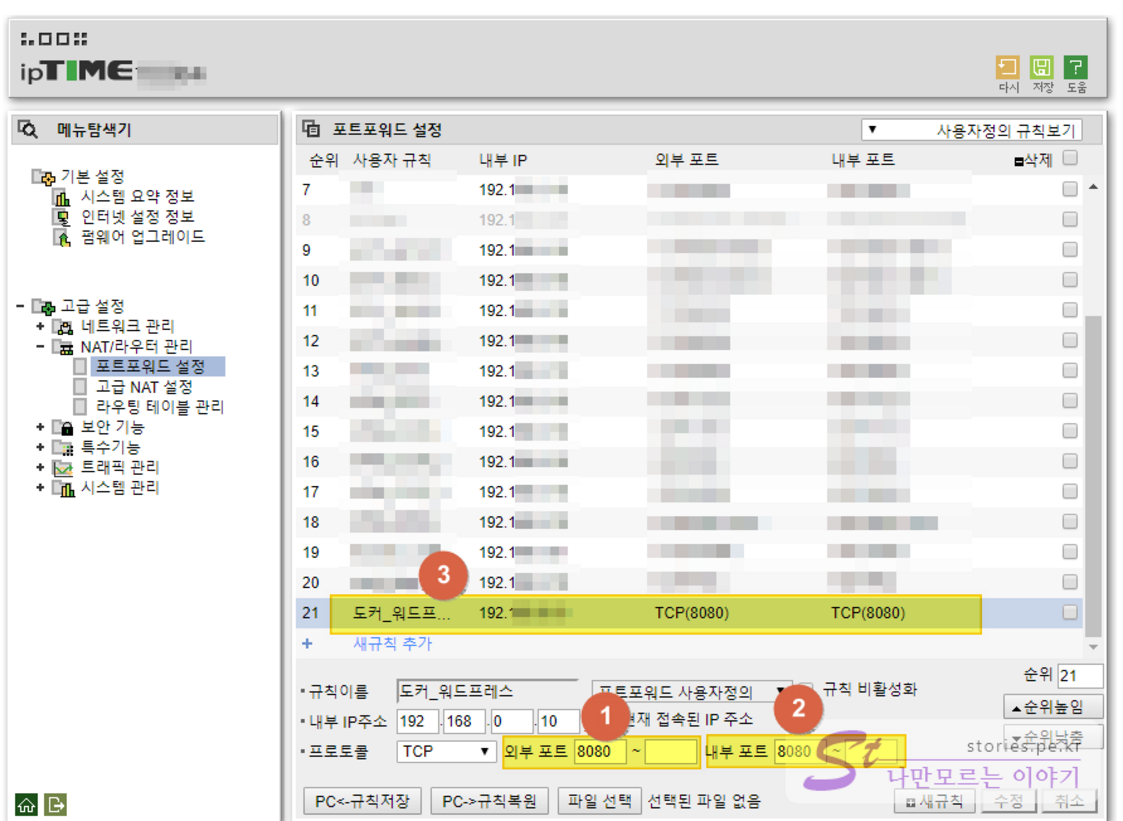Click the home icon at bottom left
The height and width of the screenshot is (821, 1123).
pos(26,803)
